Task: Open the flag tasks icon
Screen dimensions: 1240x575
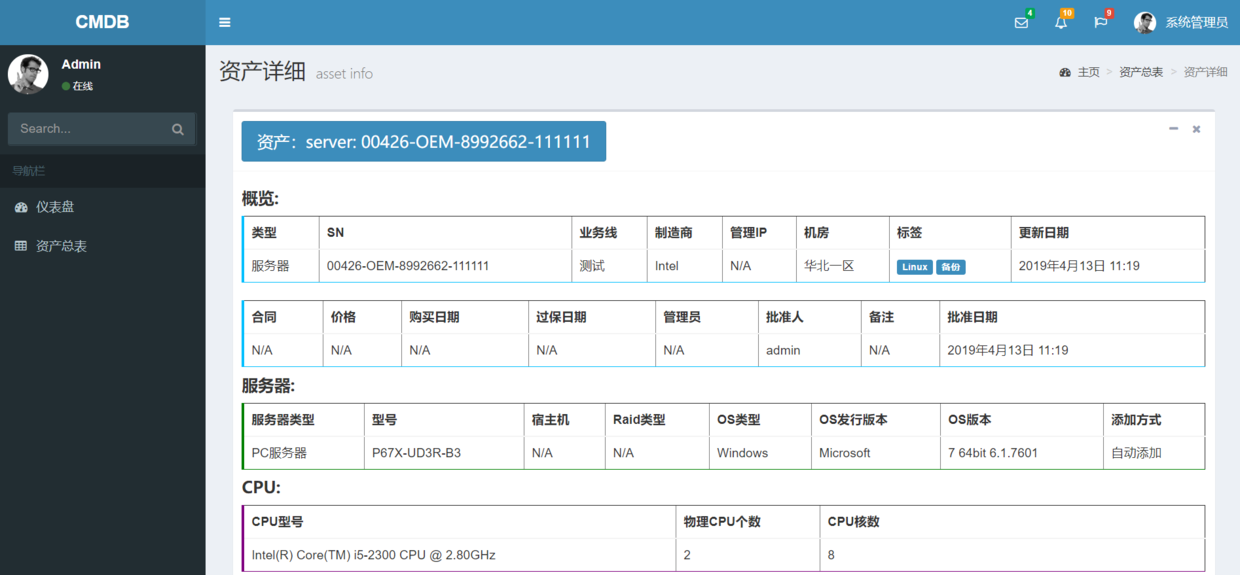Action: tap(1100, 22)
